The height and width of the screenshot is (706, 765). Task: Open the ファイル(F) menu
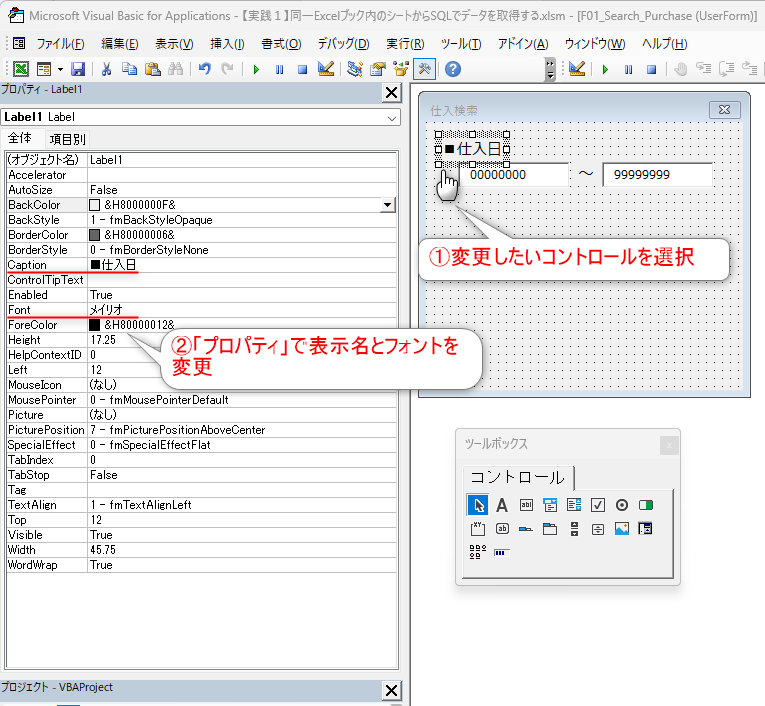60,44
